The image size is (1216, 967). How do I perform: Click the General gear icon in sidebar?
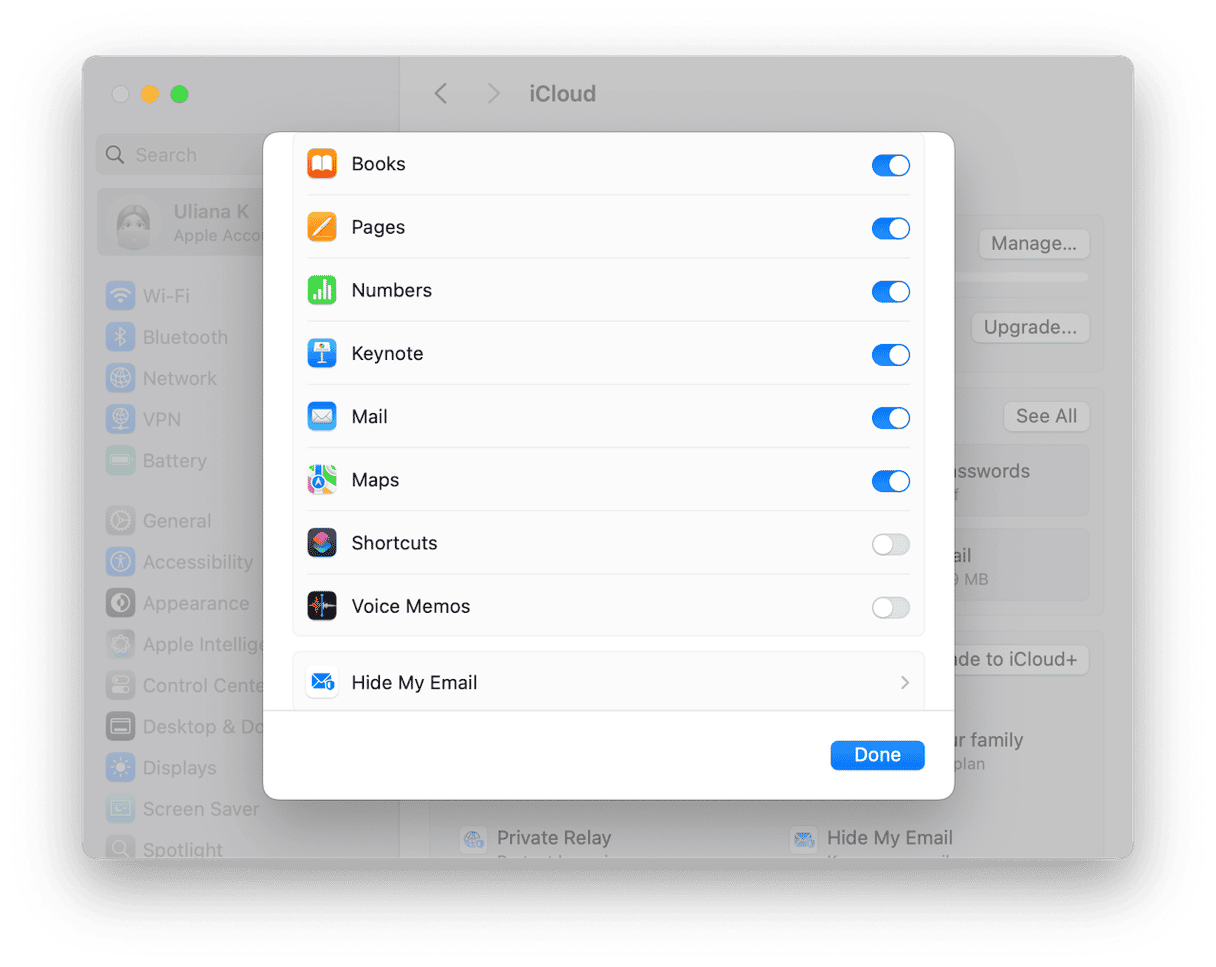click(120, 521)
